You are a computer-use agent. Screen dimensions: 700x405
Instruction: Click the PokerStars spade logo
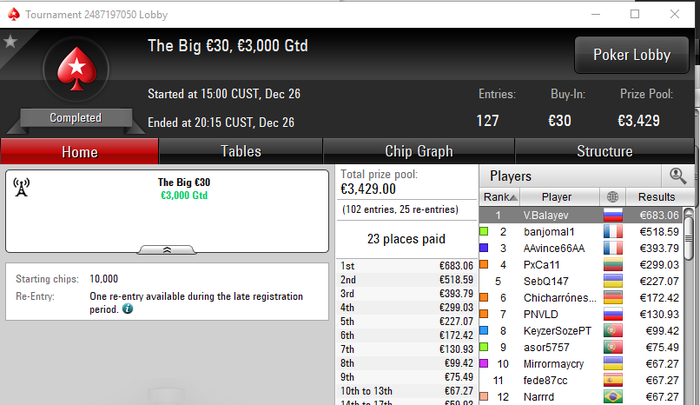point(76,69)
